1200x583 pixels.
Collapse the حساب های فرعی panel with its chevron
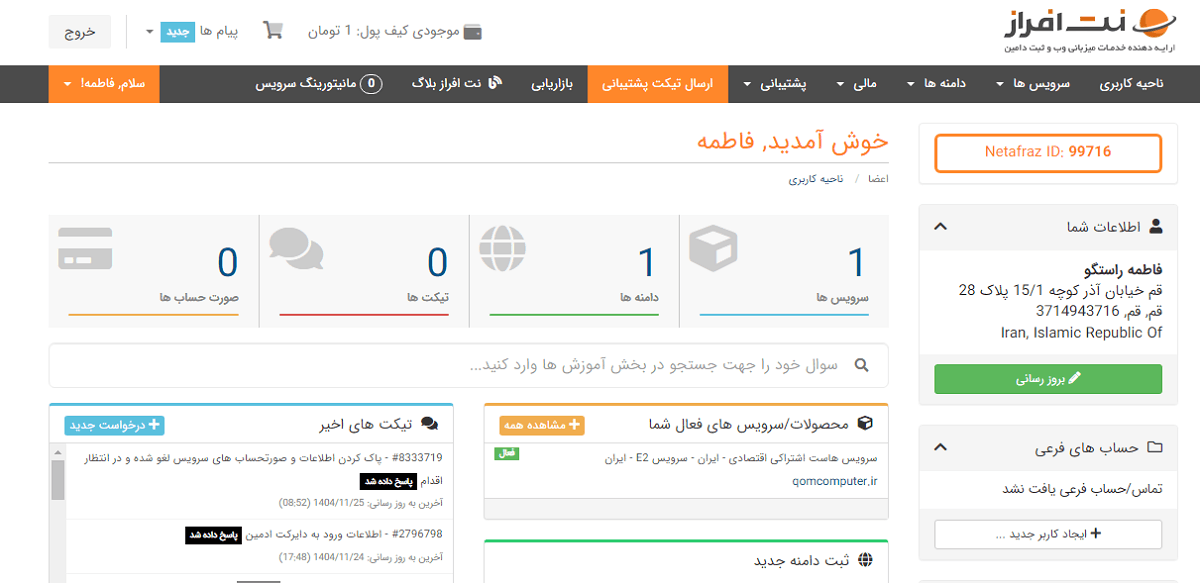[941, 448]
